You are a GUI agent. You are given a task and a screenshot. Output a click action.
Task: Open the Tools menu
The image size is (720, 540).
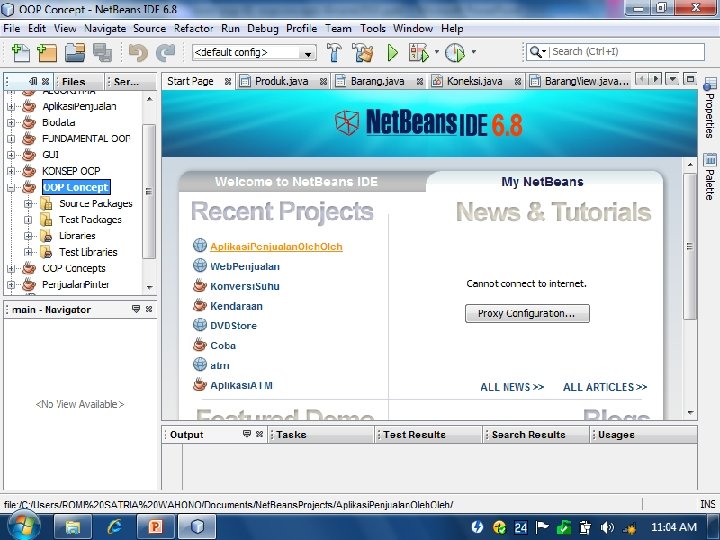click(x=372, y=28)
